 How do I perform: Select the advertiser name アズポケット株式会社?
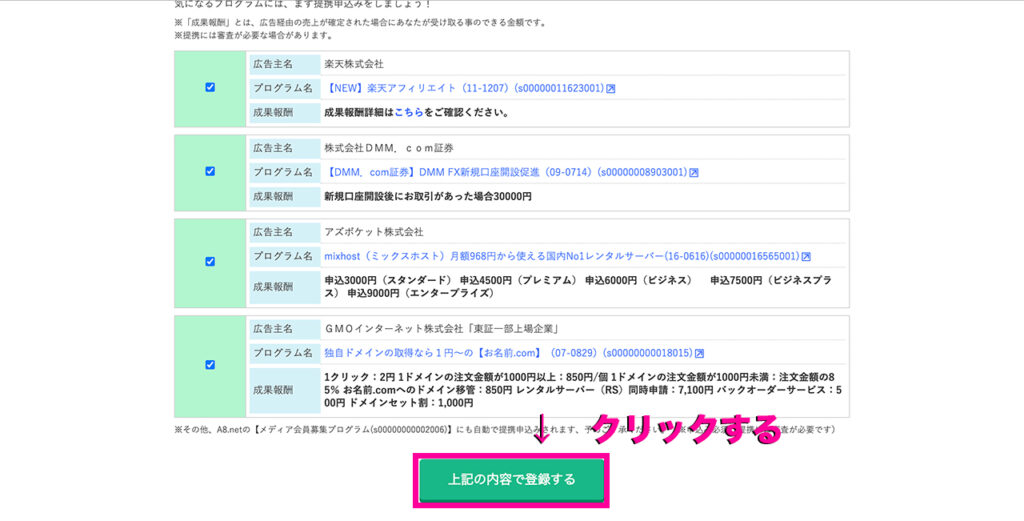[x=374, y=232]
